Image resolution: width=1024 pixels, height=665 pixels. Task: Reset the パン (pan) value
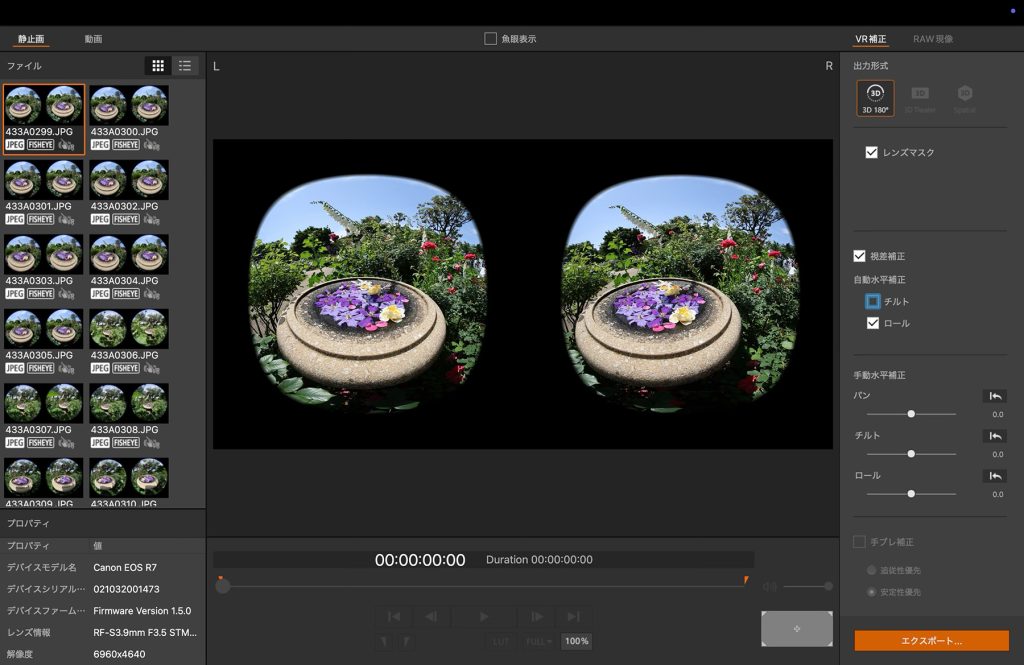(994, 396)
